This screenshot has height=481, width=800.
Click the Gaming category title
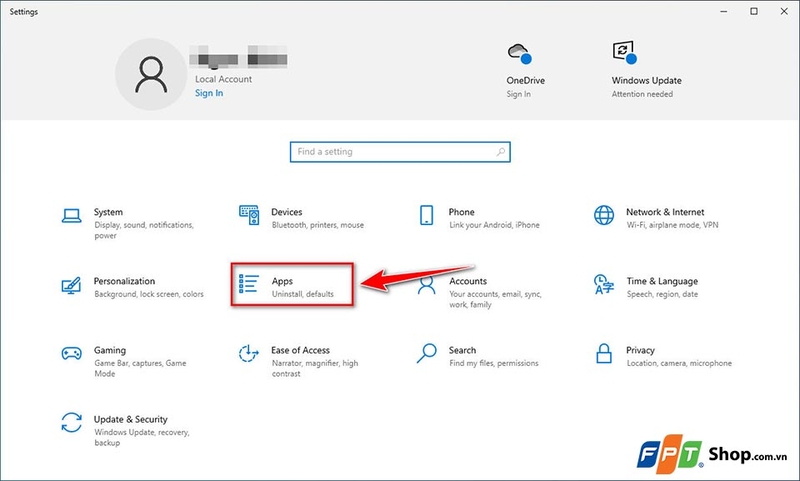(110, 350)
